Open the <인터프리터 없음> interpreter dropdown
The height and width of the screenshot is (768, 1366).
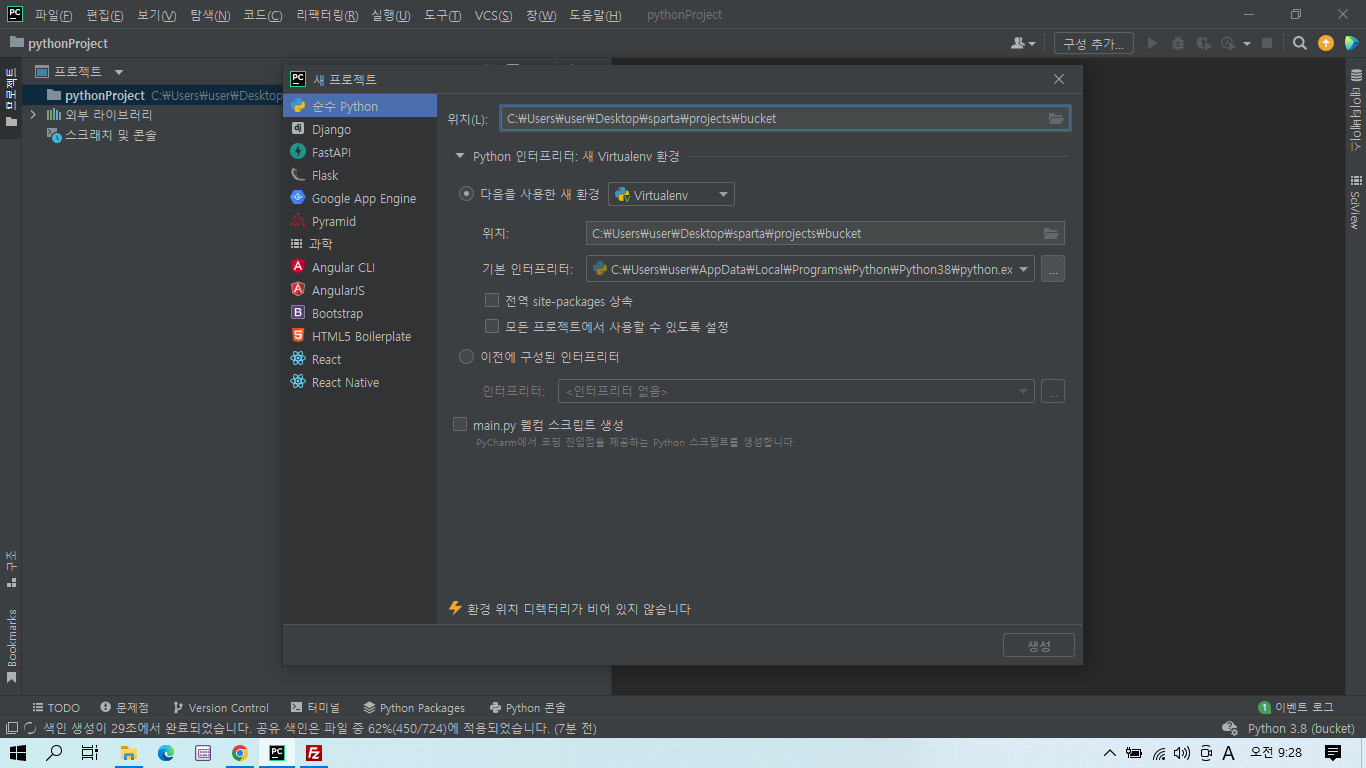pos(796,391)
